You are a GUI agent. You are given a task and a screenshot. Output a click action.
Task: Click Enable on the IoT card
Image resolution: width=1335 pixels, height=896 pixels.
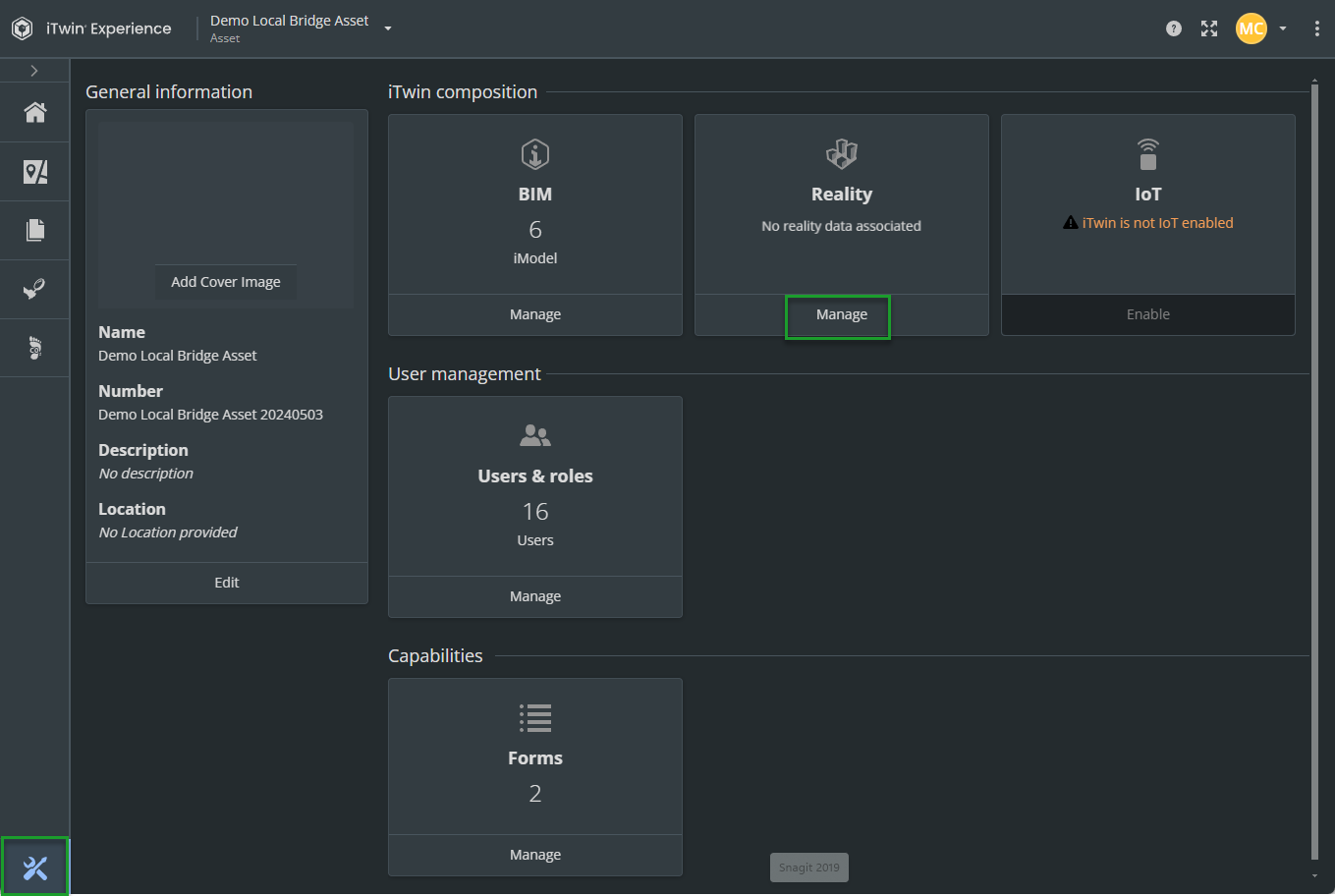coord(1148,314)
